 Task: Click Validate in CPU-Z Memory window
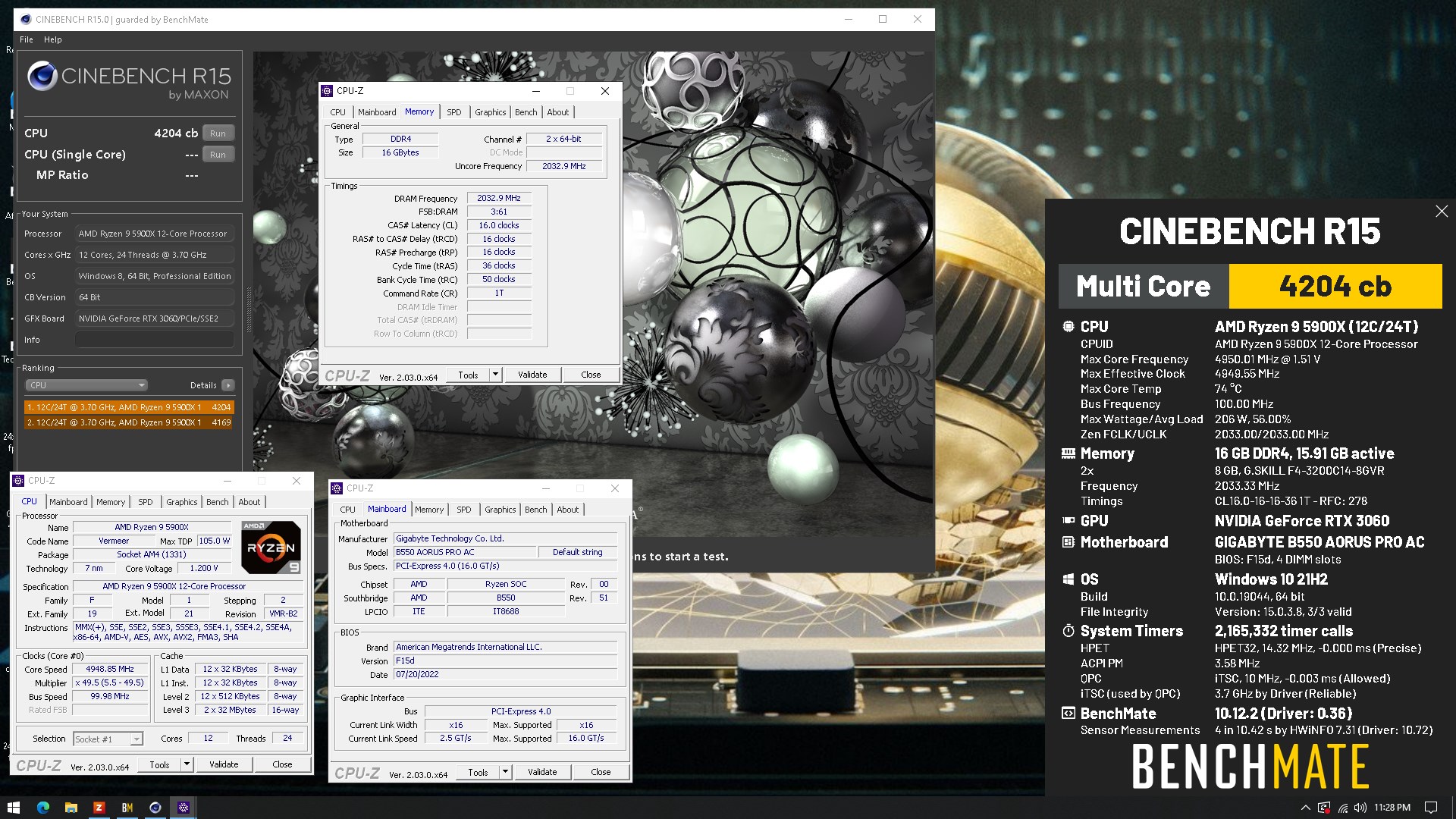tap(532, 375)
